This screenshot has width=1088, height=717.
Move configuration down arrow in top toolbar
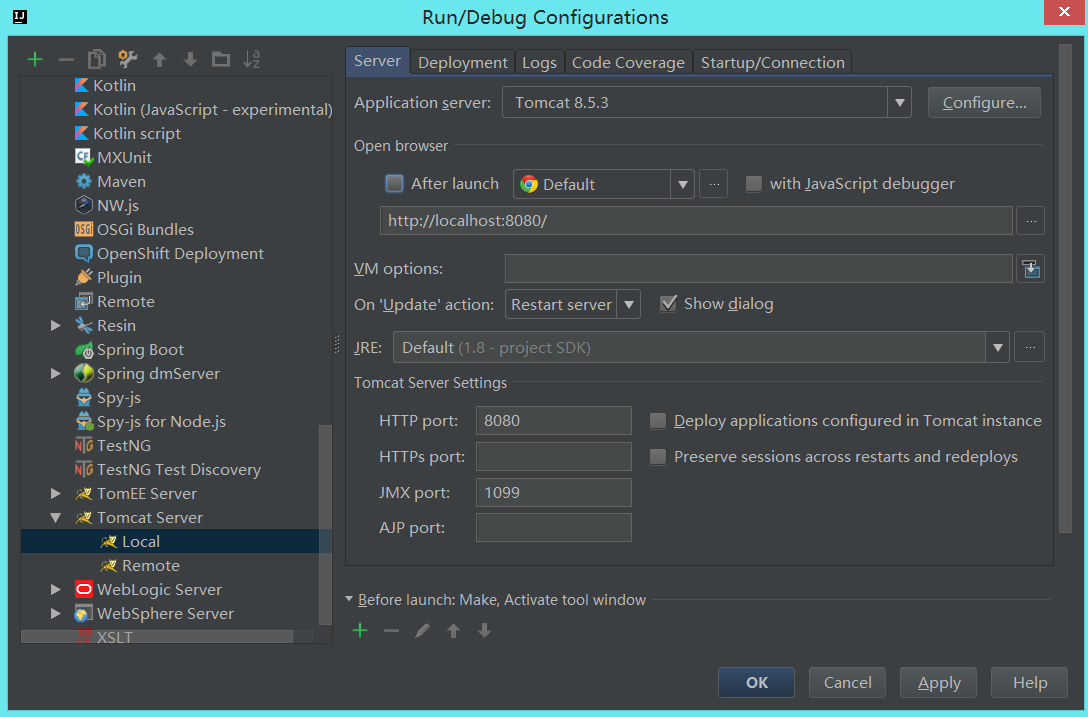[x=190, y=60]
